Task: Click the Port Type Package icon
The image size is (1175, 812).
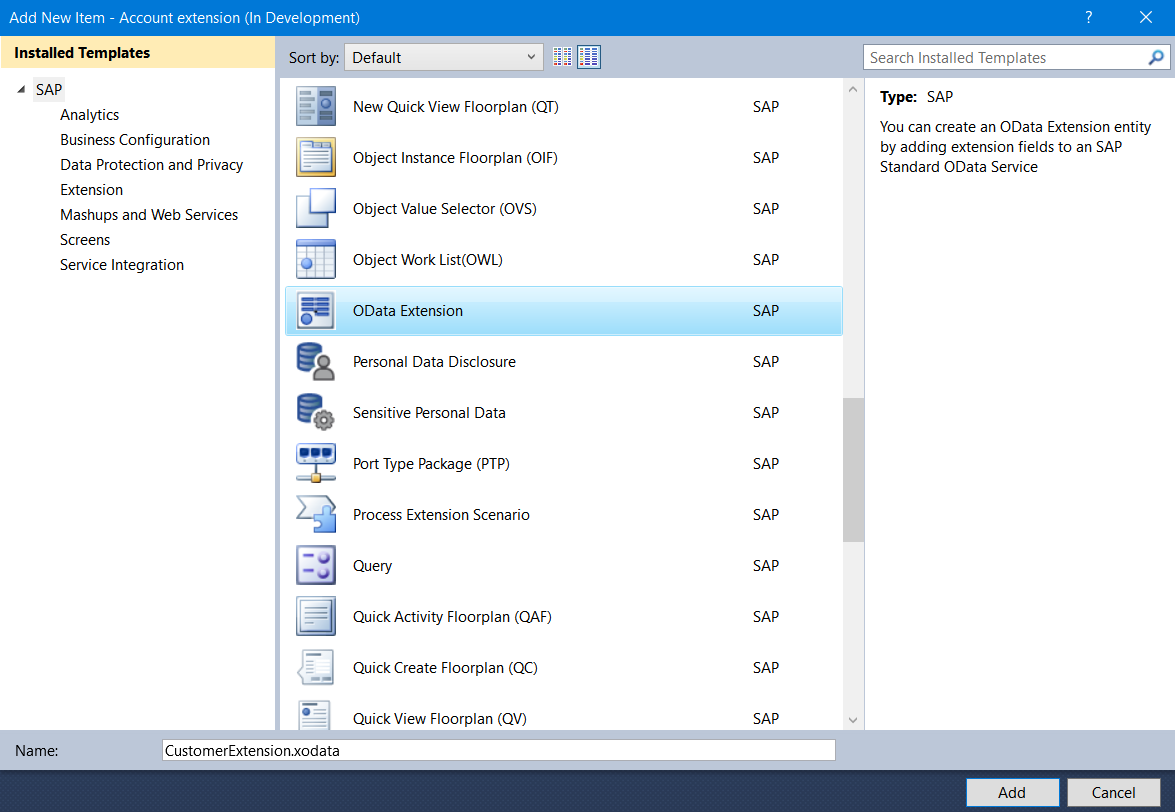Action: (x=316, y=464)
